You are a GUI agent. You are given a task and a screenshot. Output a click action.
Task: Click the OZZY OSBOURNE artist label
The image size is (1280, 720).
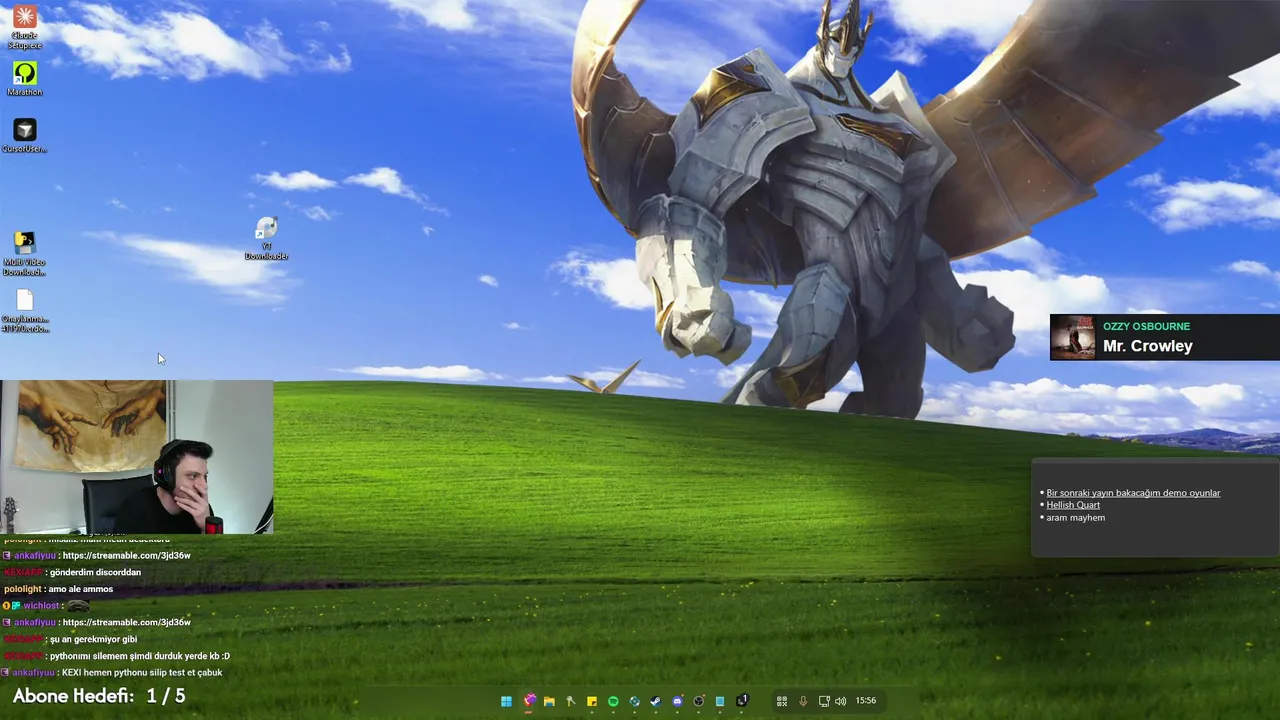(x=1146, y=326)
